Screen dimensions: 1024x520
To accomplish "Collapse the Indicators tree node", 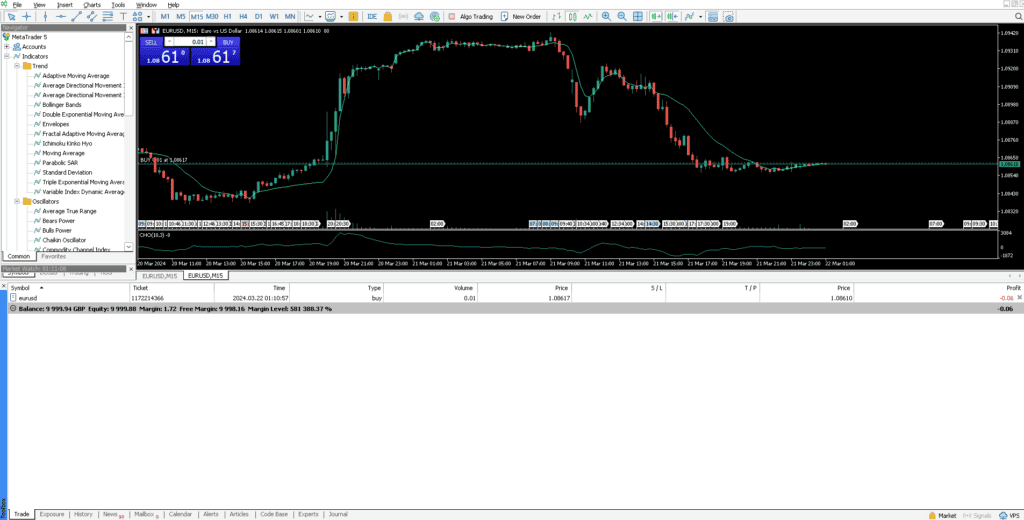I will tap(7, 56).
